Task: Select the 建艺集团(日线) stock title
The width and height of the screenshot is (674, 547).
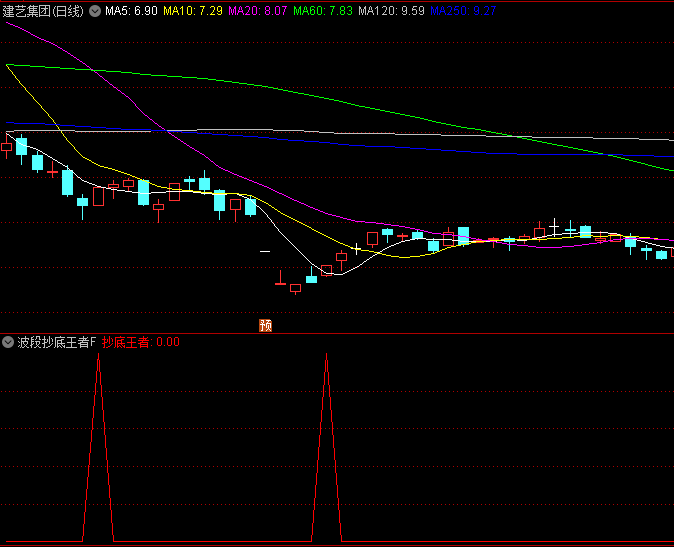Action: [x=43, y=11]
